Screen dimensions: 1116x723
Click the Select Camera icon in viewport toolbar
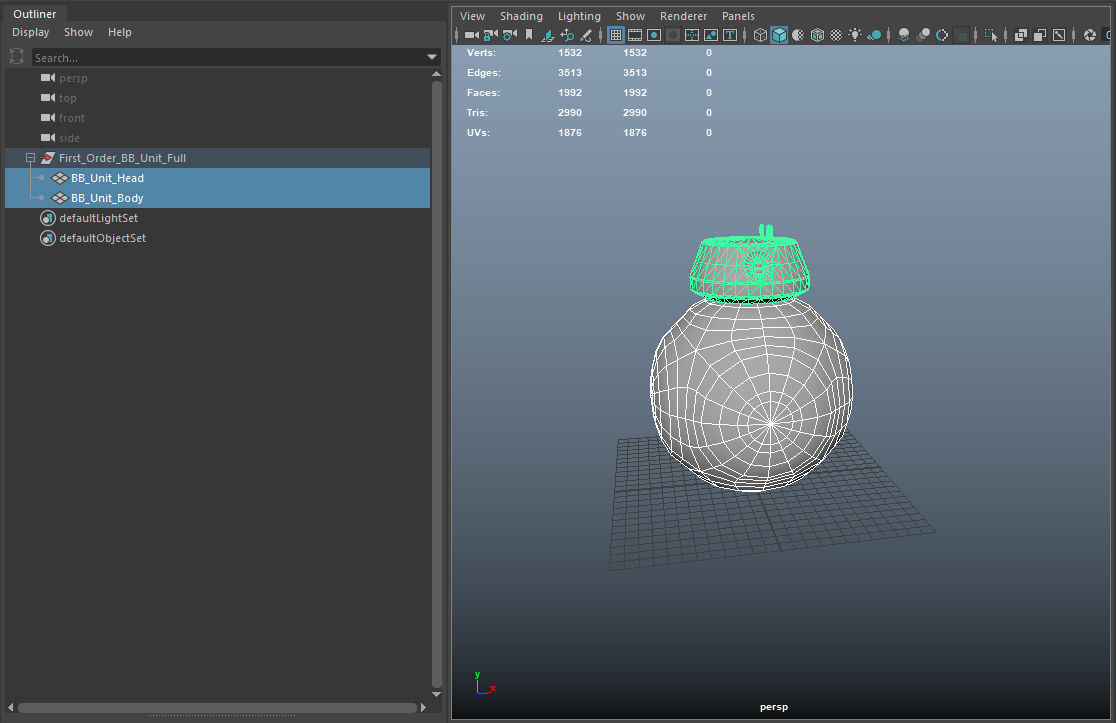[472, 35]
